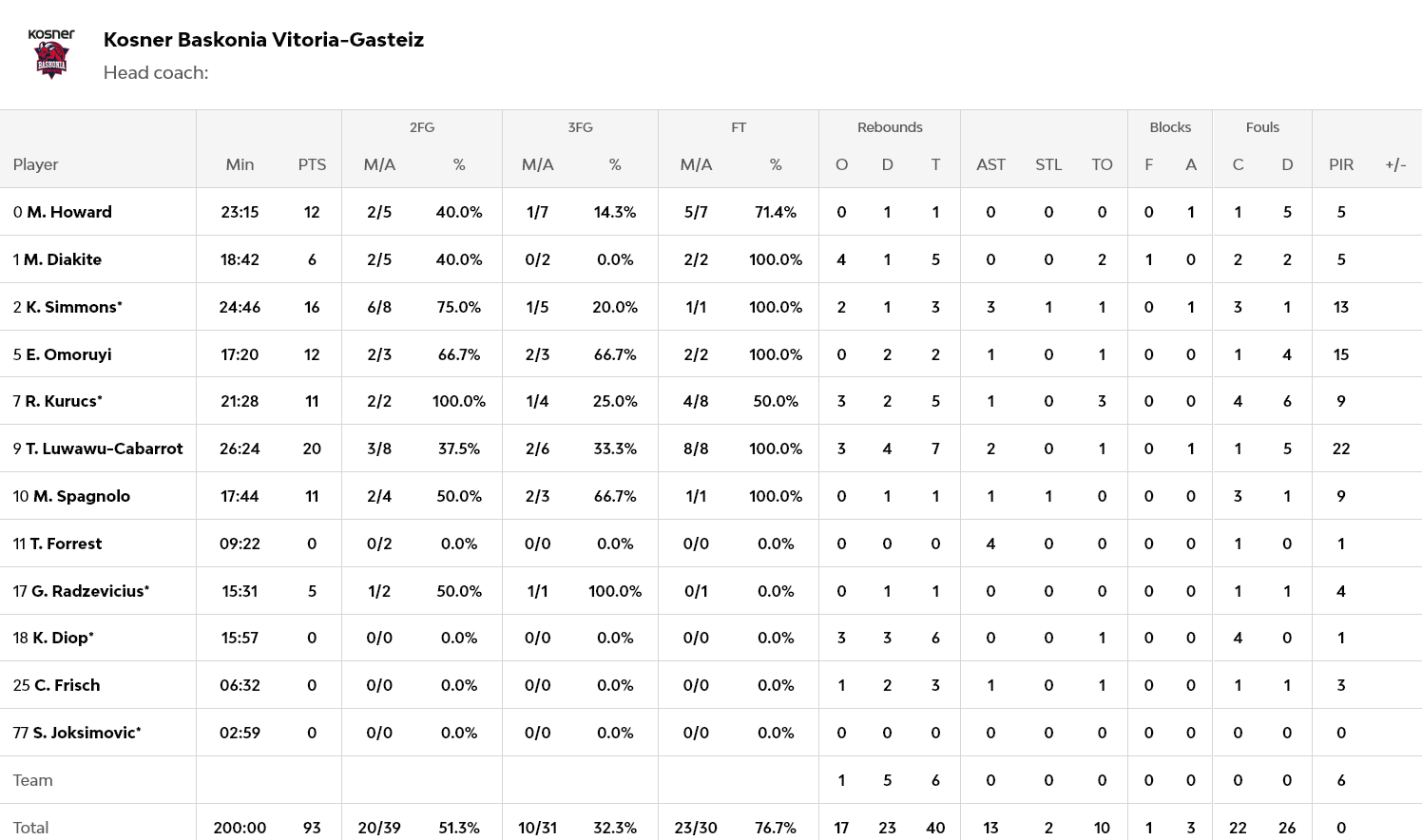Select player M. Diakite
Viewport: 1422px width, 840px height.
(63, 259)
